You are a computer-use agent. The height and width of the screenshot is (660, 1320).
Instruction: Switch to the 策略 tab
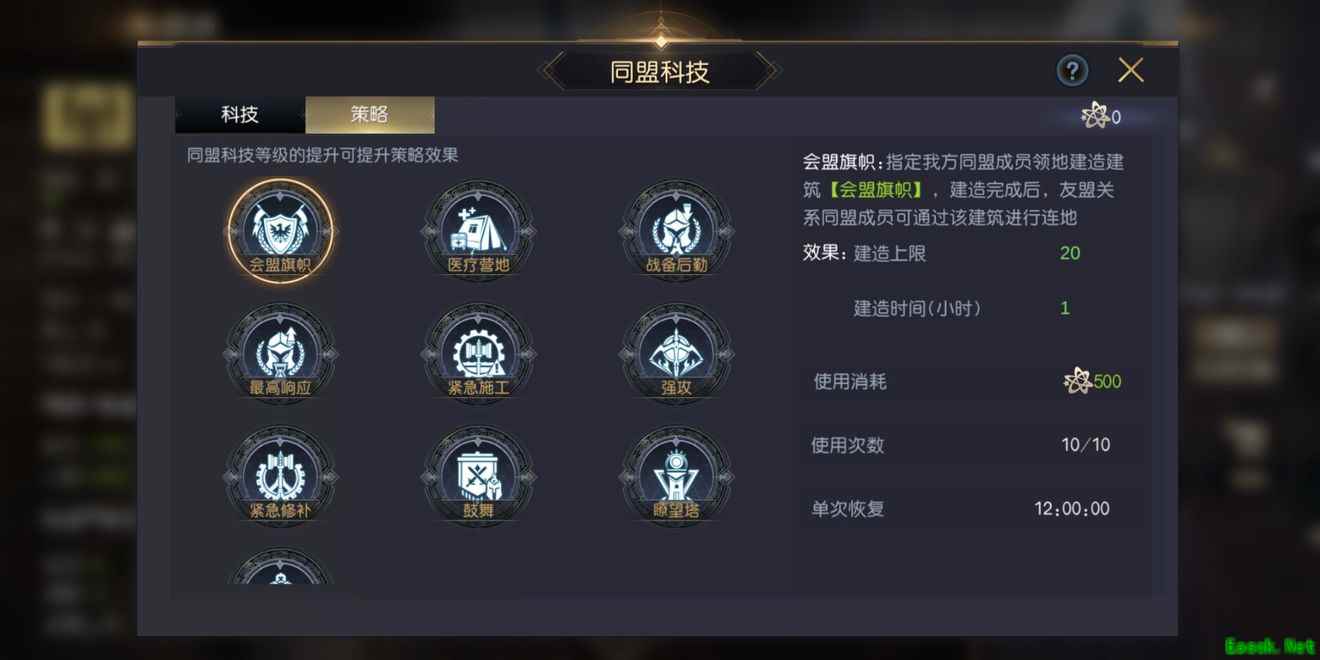370,115
